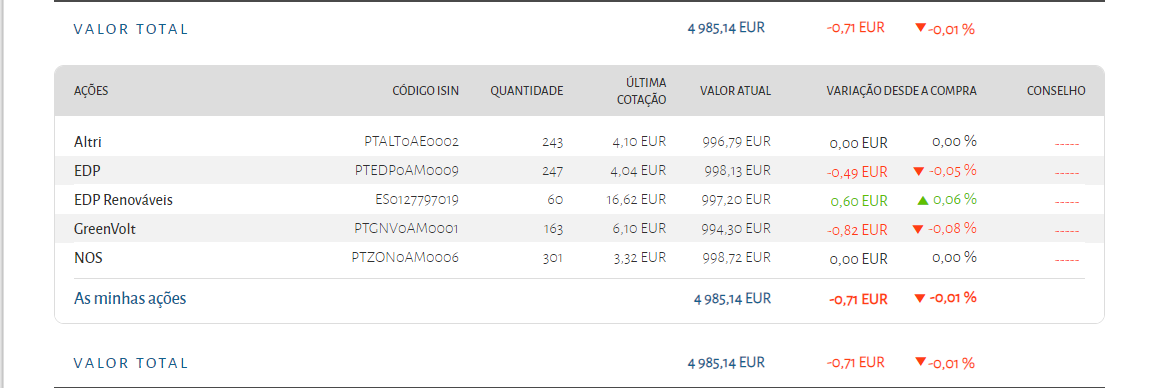Click the down arrow in As minhas ações row
Viewport: 1155px width, 388px height.
919,299
